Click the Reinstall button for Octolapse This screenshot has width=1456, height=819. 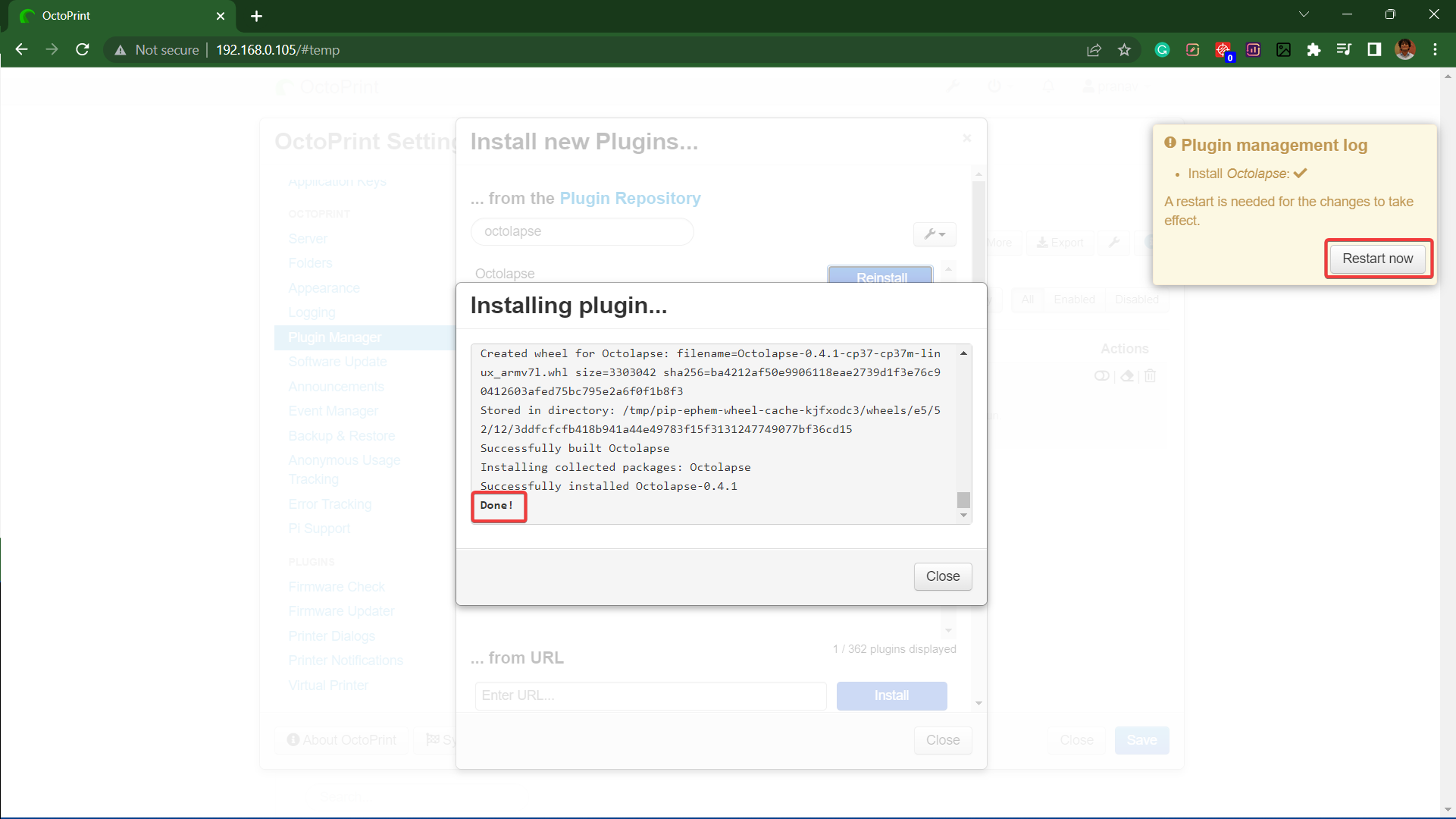point(881,275)
